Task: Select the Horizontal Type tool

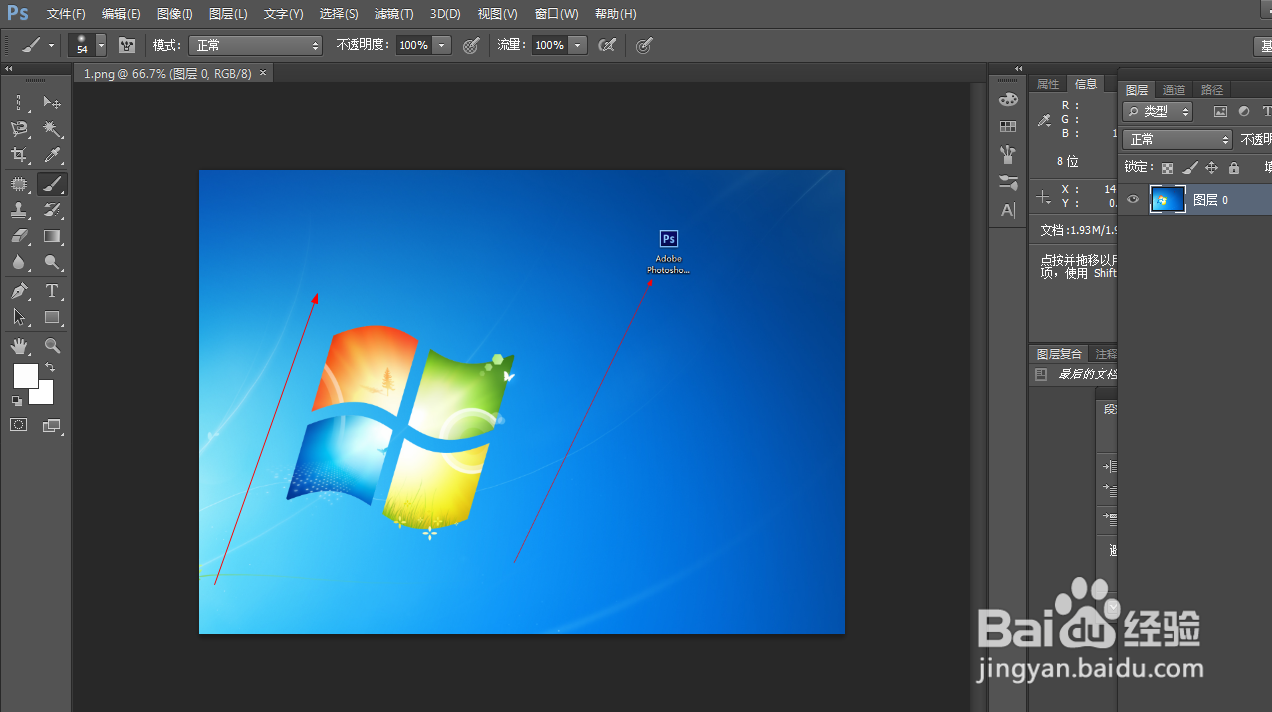Action: (52, 291)
